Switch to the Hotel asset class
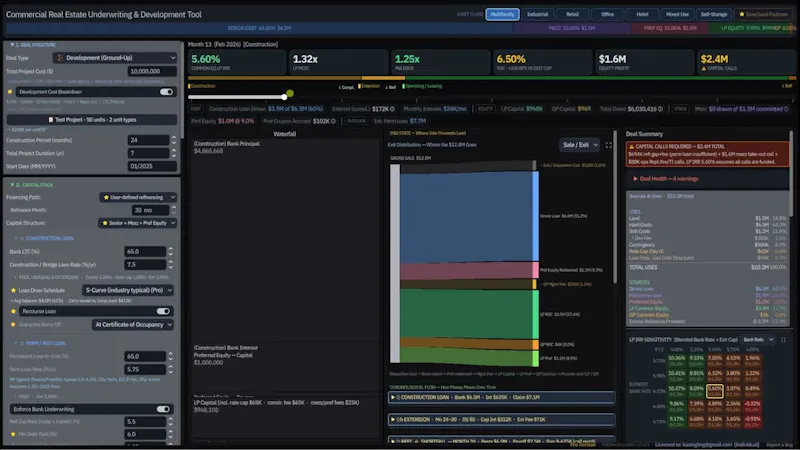The image size is (800, 450). tap(642, 14)
